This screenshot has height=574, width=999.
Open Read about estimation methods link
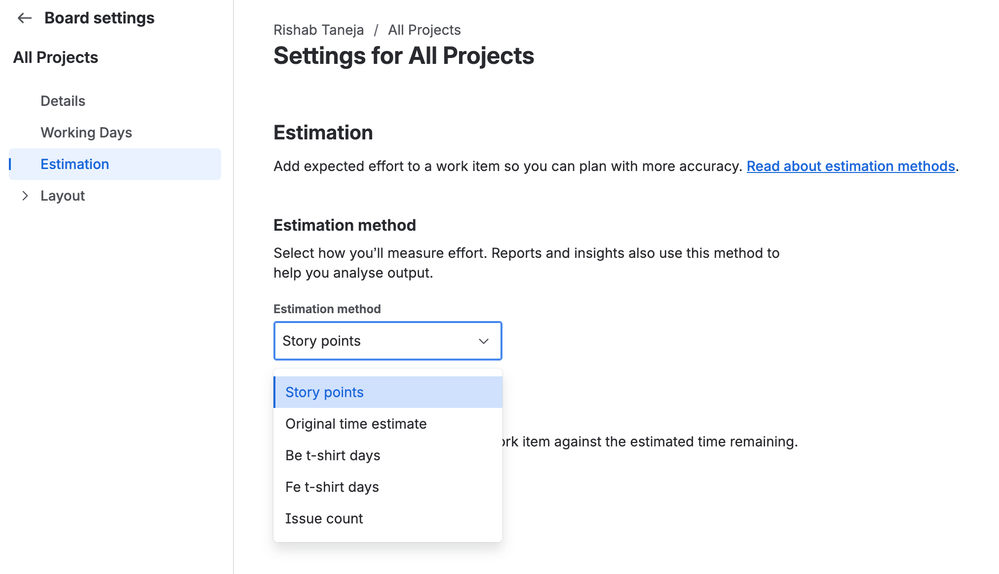850,166
